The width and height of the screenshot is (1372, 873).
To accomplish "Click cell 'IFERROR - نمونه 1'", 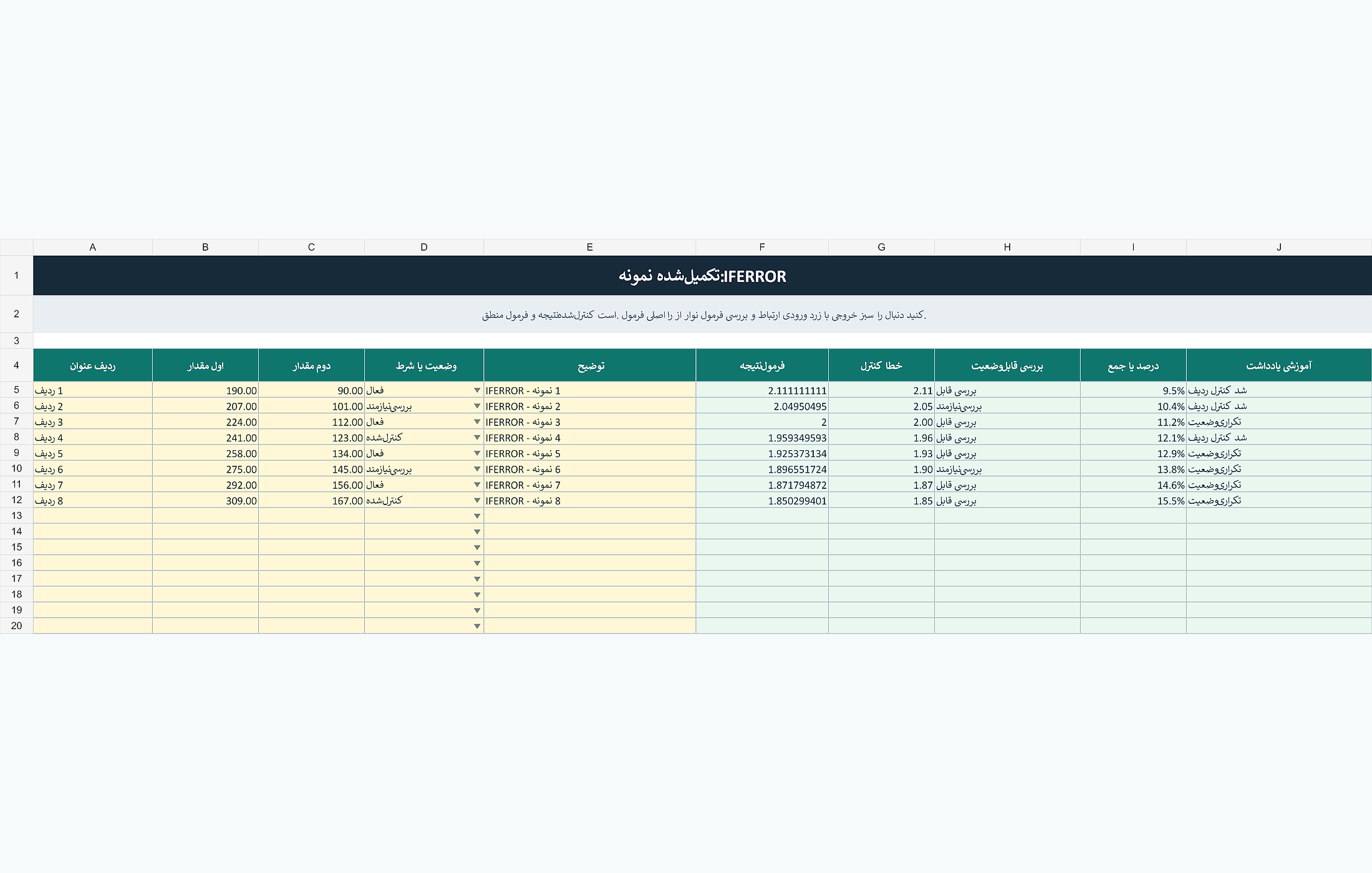I will click(x=589, y=390).
